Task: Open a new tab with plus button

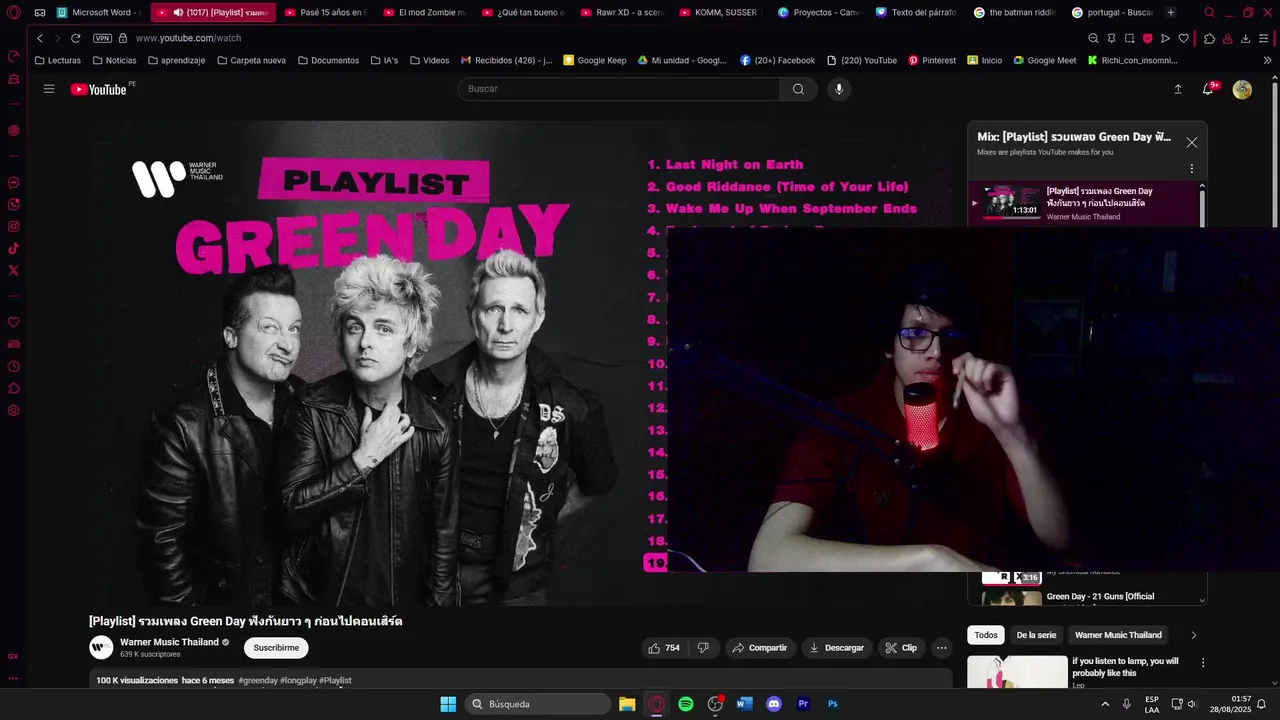Action: [x=1171, y=13]
